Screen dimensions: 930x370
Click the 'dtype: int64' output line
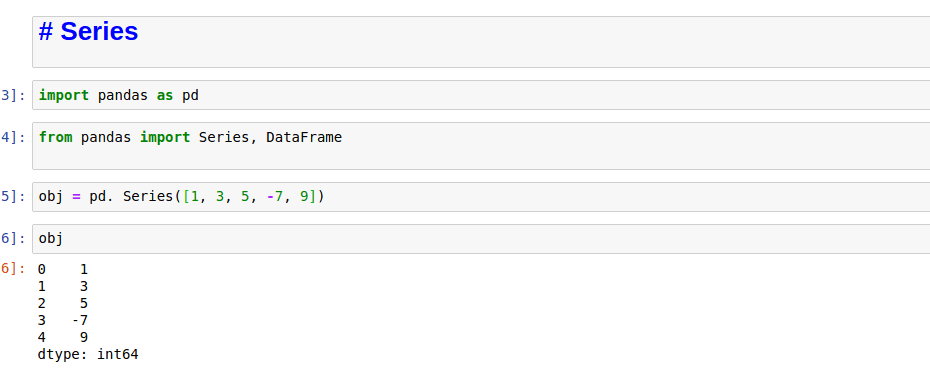[88, 355]
